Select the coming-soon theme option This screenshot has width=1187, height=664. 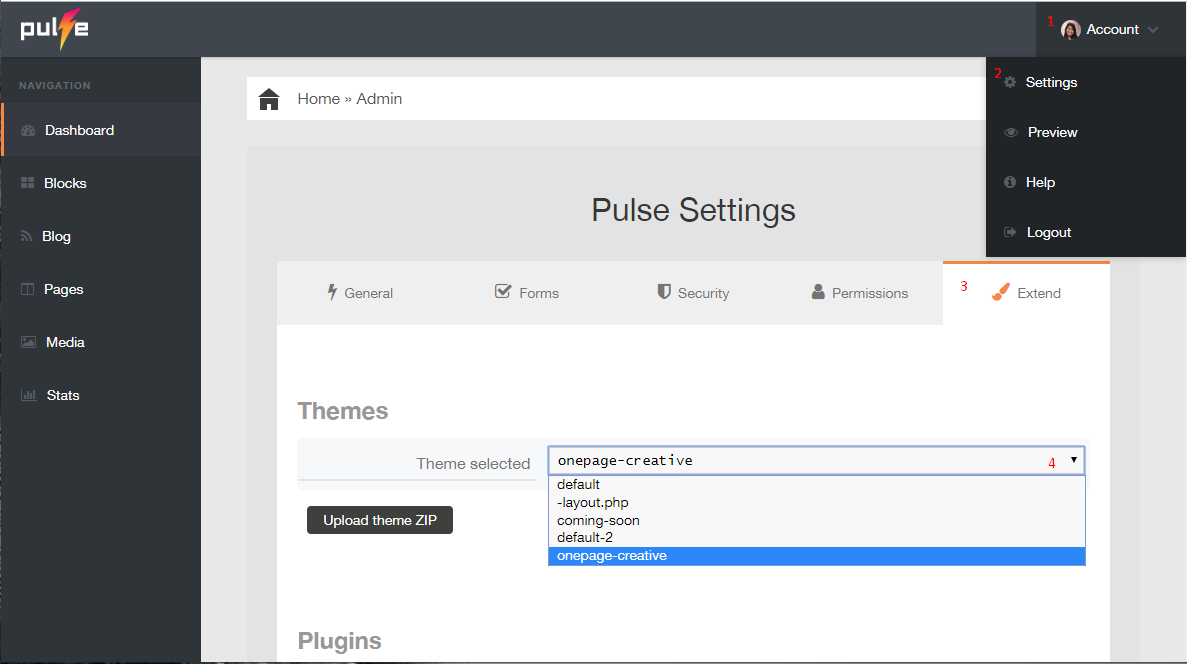pos(816,520)
